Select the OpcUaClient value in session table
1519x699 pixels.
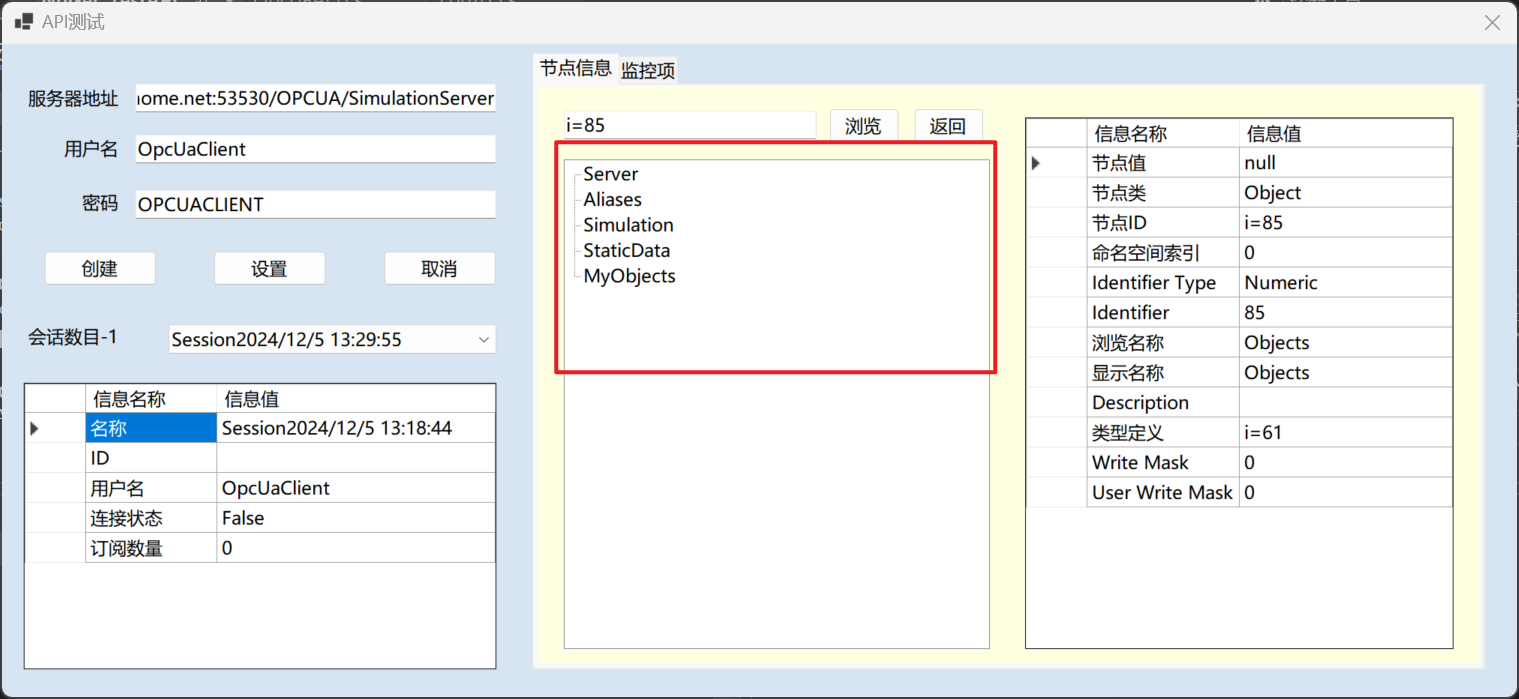coord(356,488)
